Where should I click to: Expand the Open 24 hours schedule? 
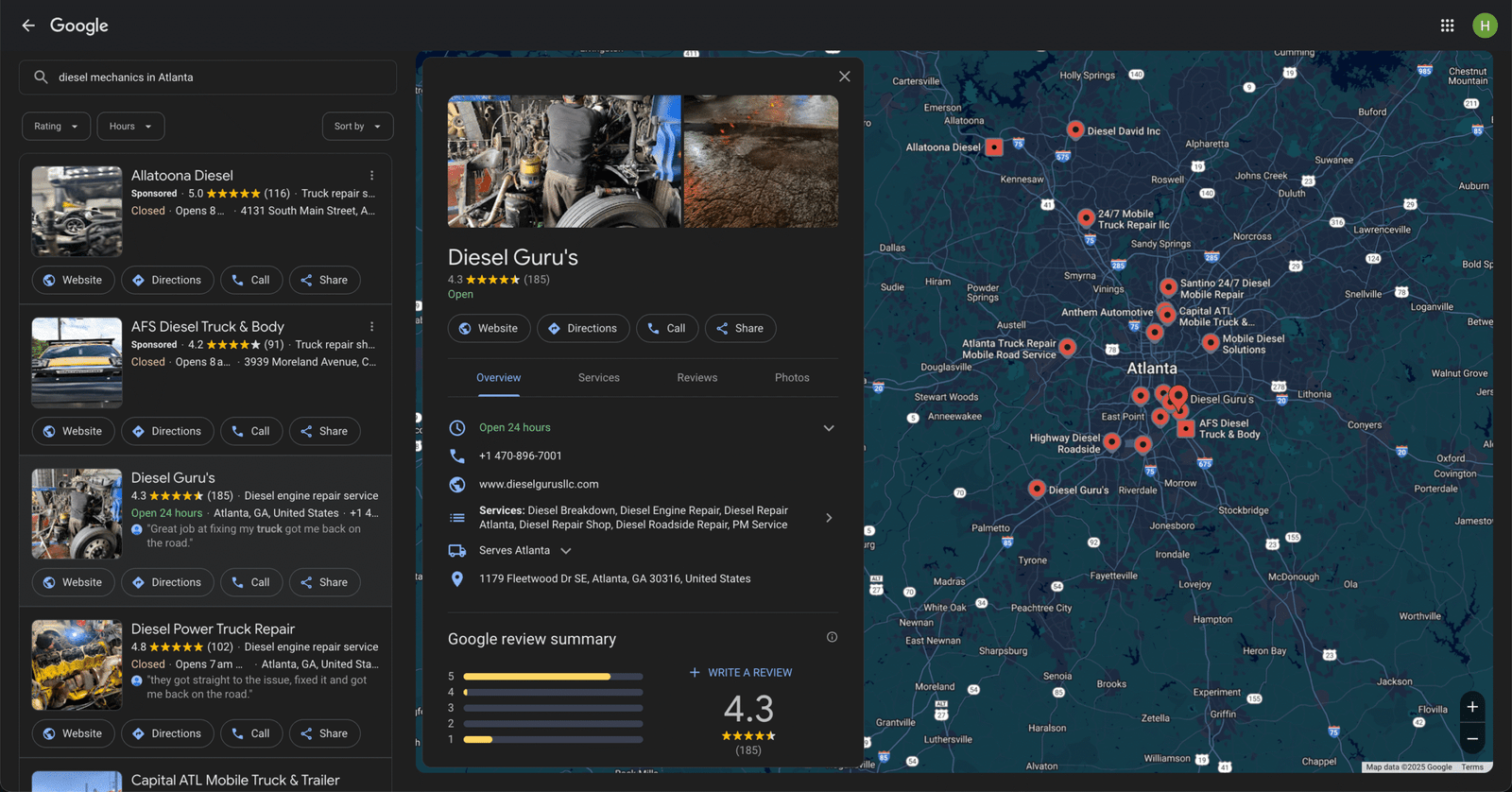pos(829,428)
